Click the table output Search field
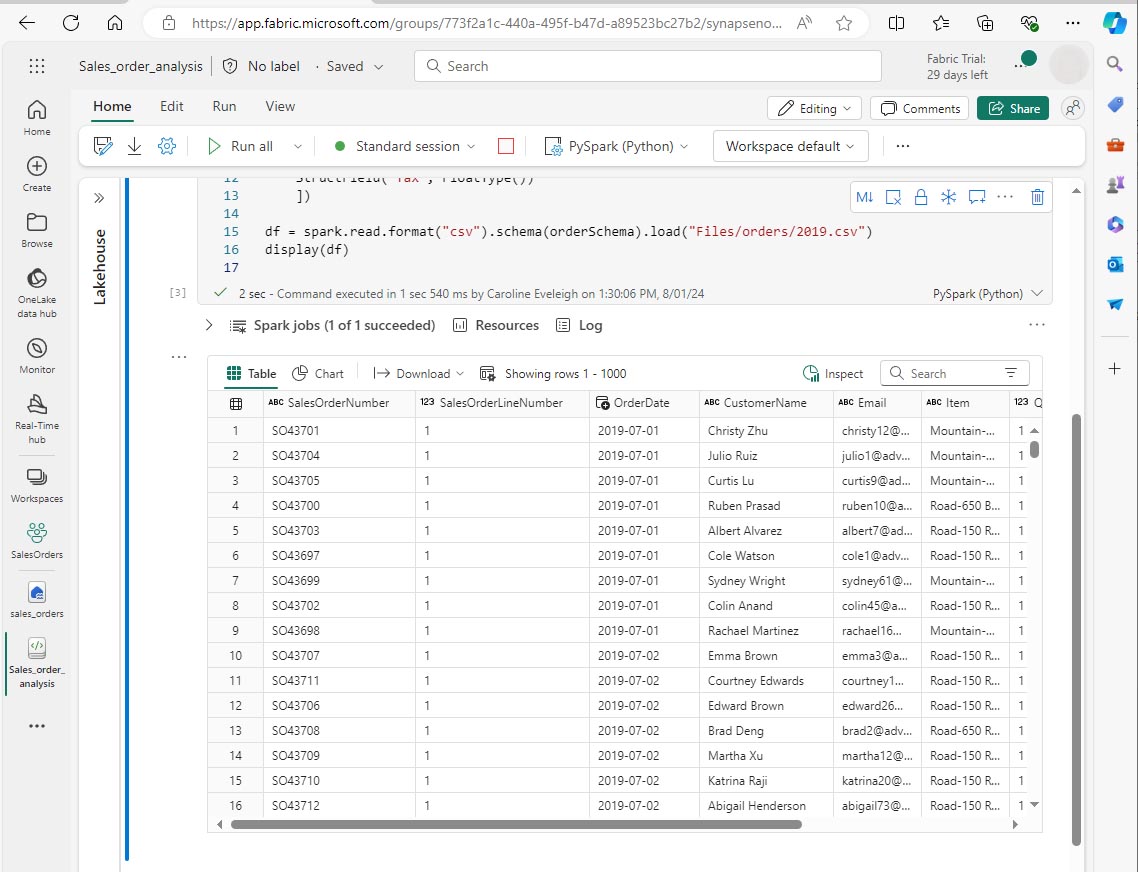The height and width of the screenshot is (872, 1138). 954,373
